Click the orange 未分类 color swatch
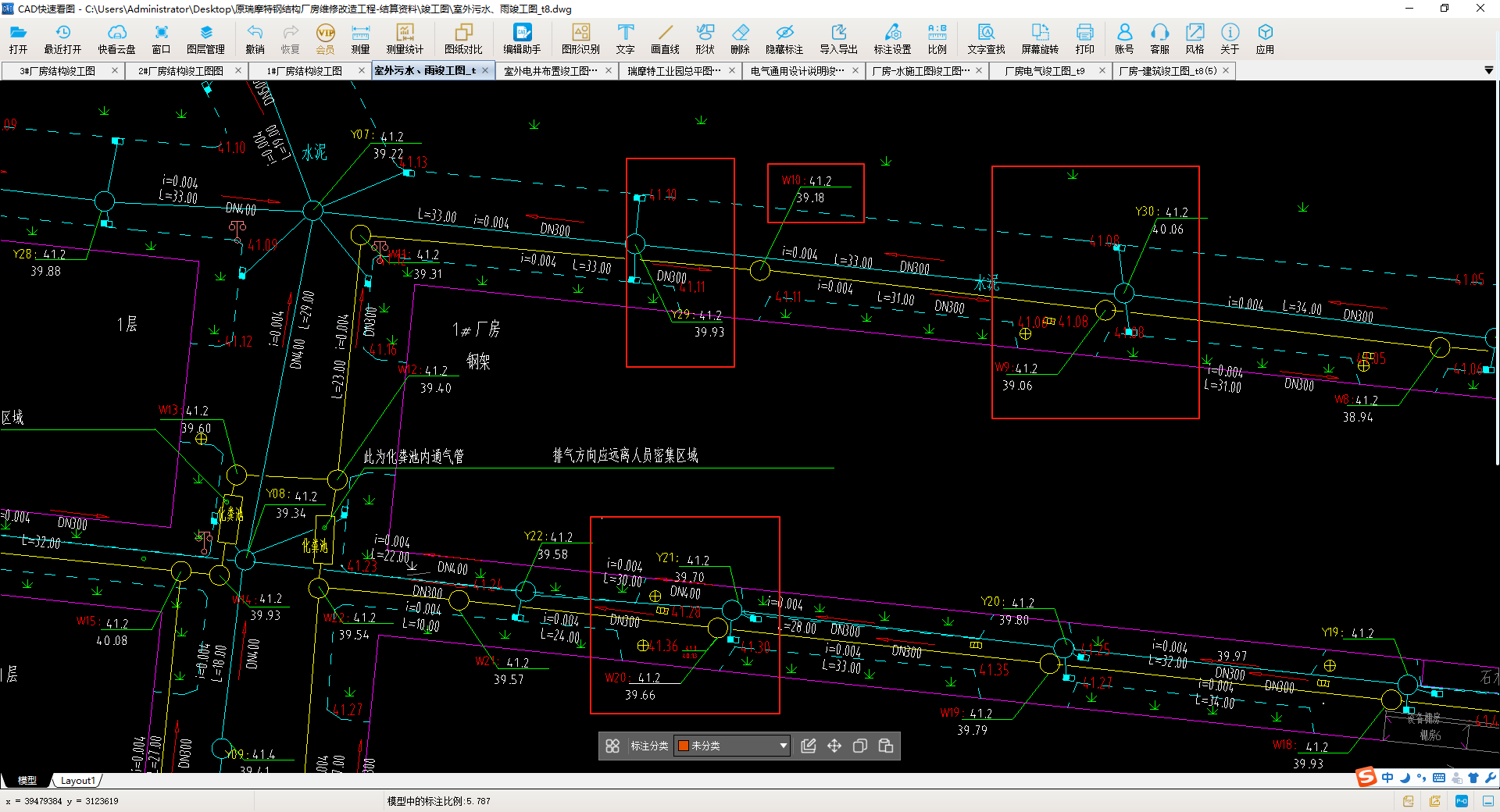Image resolution: width=1500 pixels, height=812 pixels. coord(684,746)
